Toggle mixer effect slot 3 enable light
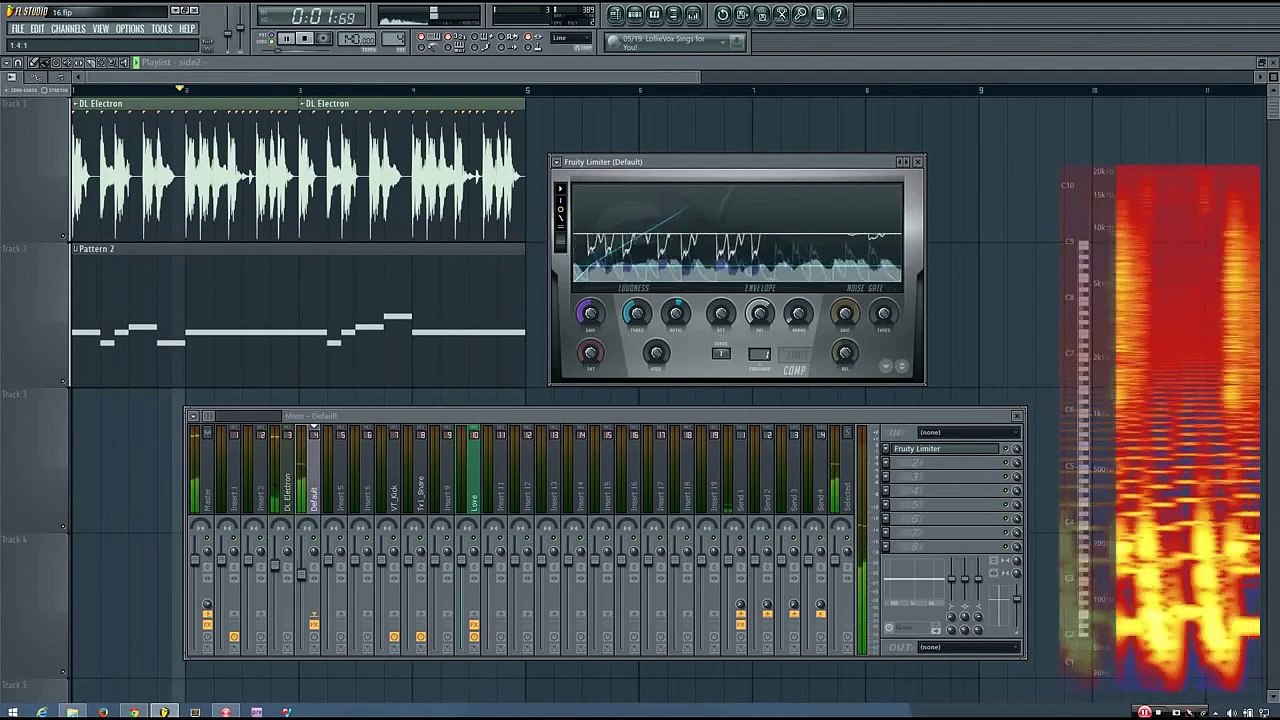This screenshot has height=720, width=1280. [x=1005, y=476]
